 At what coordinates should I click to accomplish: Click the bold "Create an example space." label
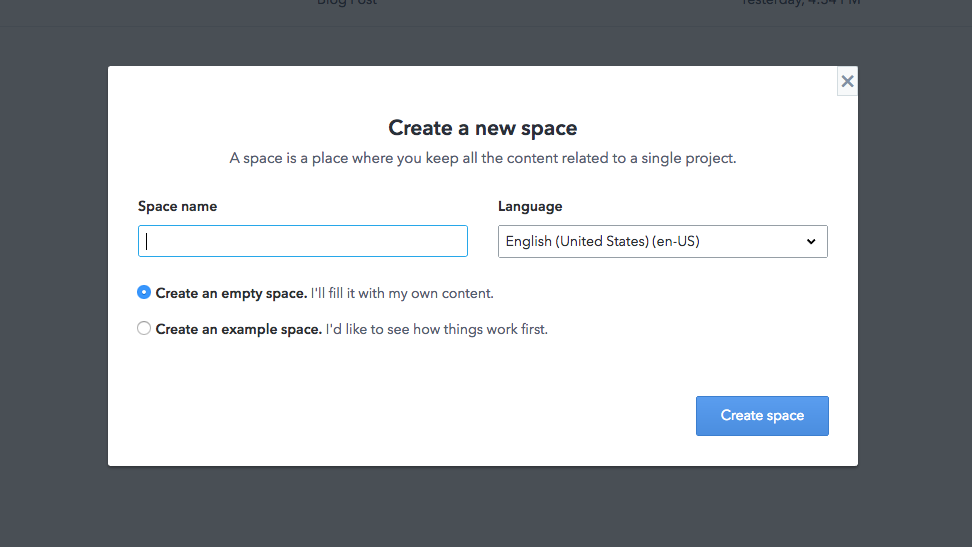(x=238, y=329)
